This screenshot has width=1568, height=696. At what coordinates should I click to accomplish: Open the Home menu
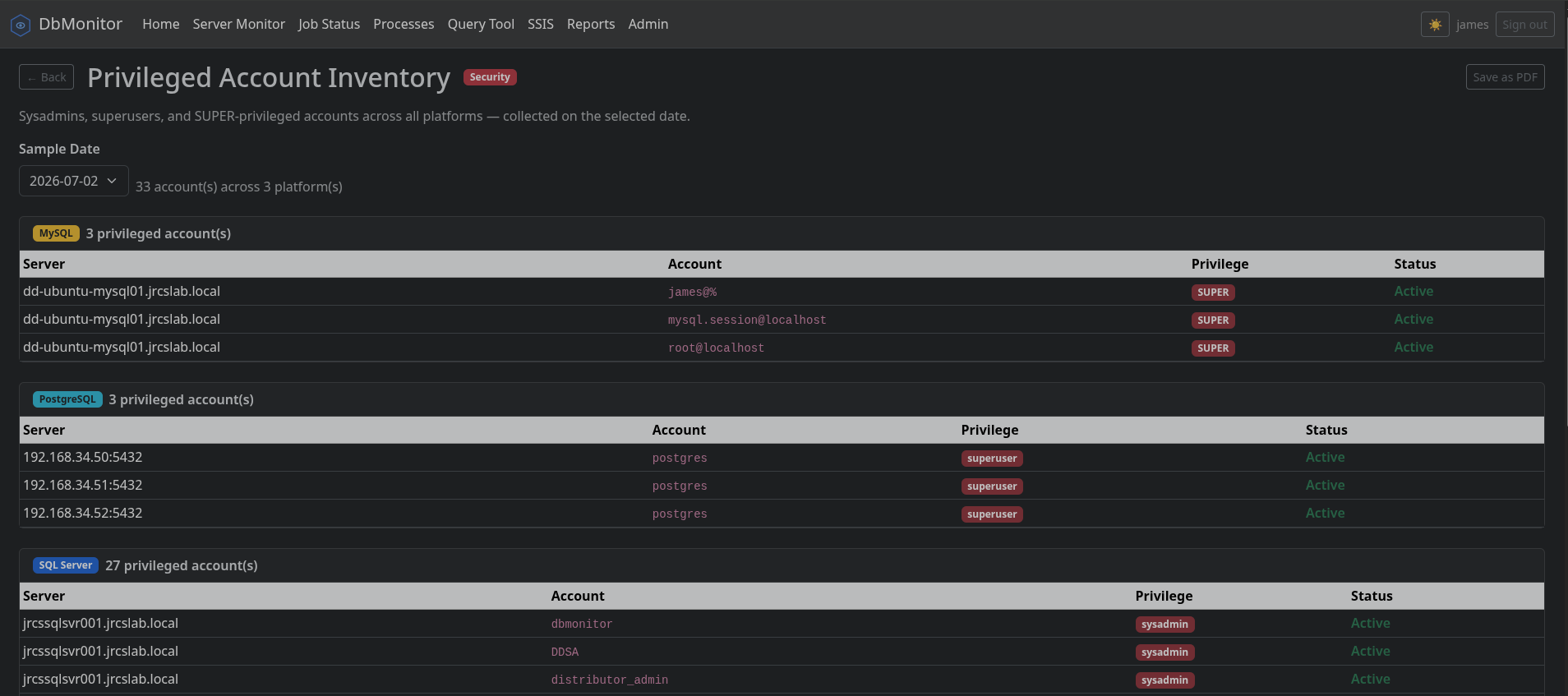click(x=160, y=25)
